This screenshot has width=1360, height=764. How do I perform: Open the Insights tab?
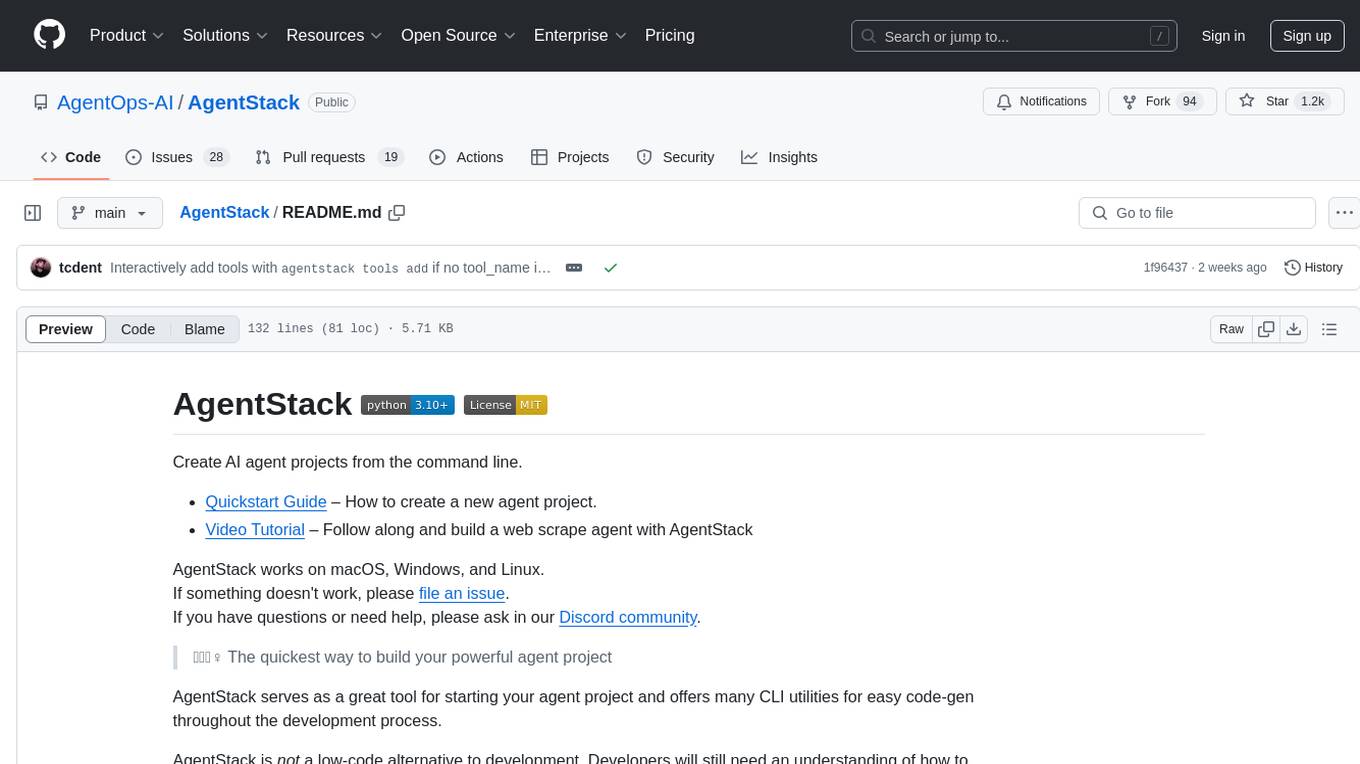(779, 157)
